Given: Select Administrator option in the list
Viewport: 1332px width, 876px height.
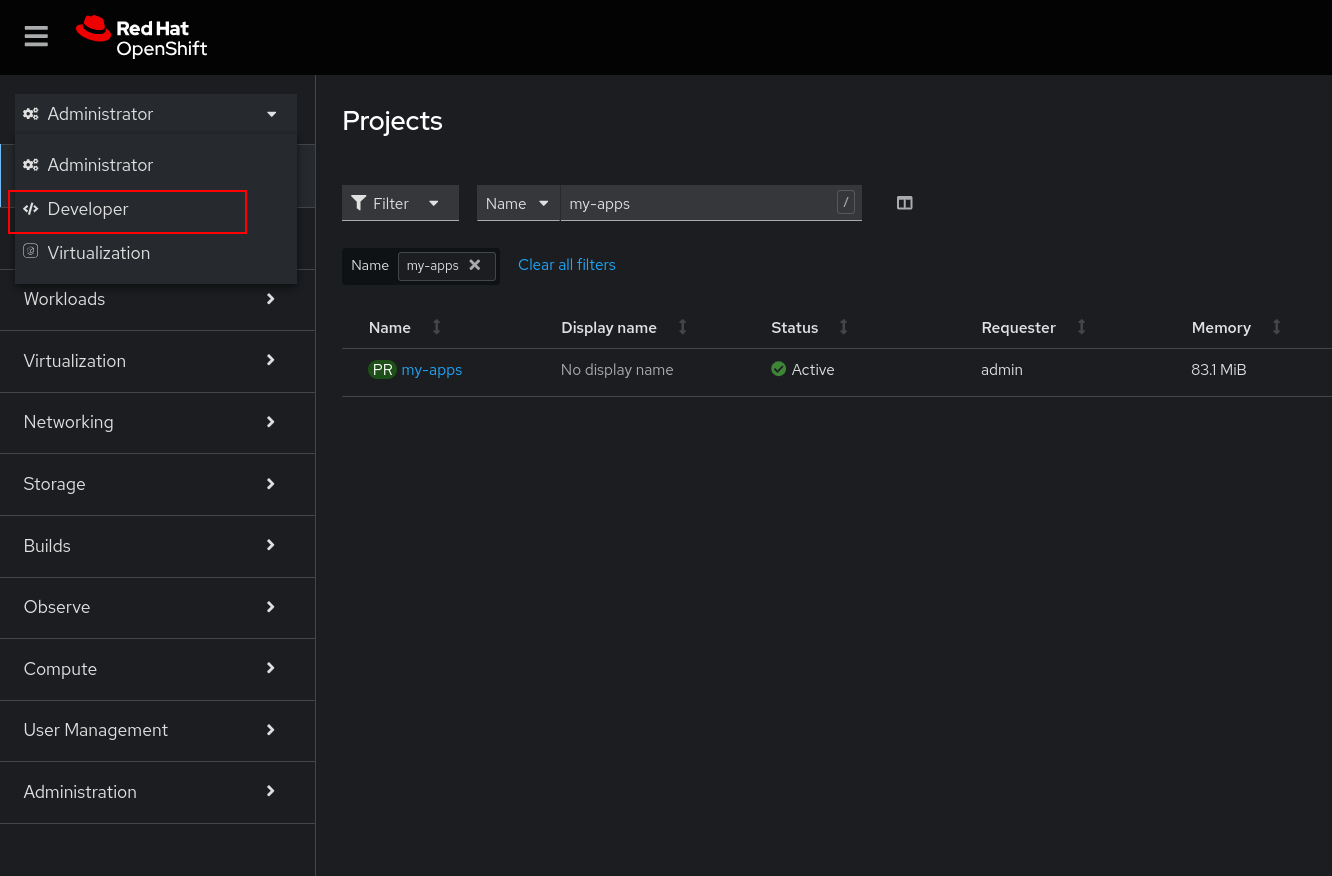Looking at the screenshot, I should [100, 165].
